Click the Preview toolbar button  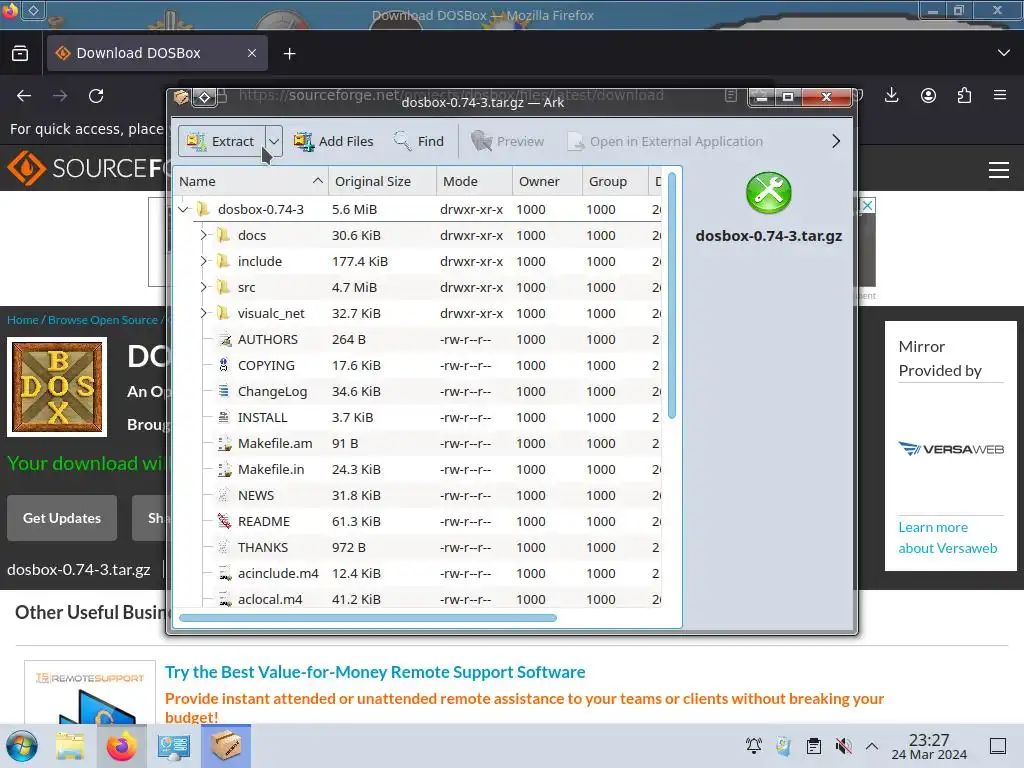coord(507,141)
